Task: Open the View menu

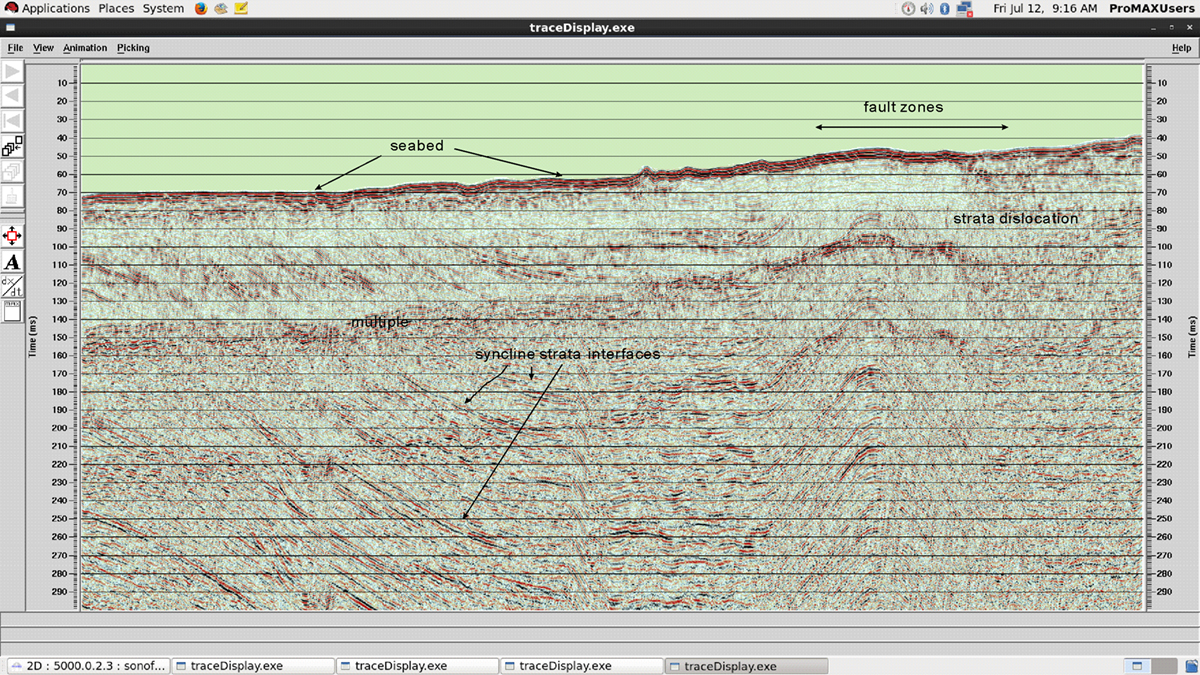Action: click(43, 47)
